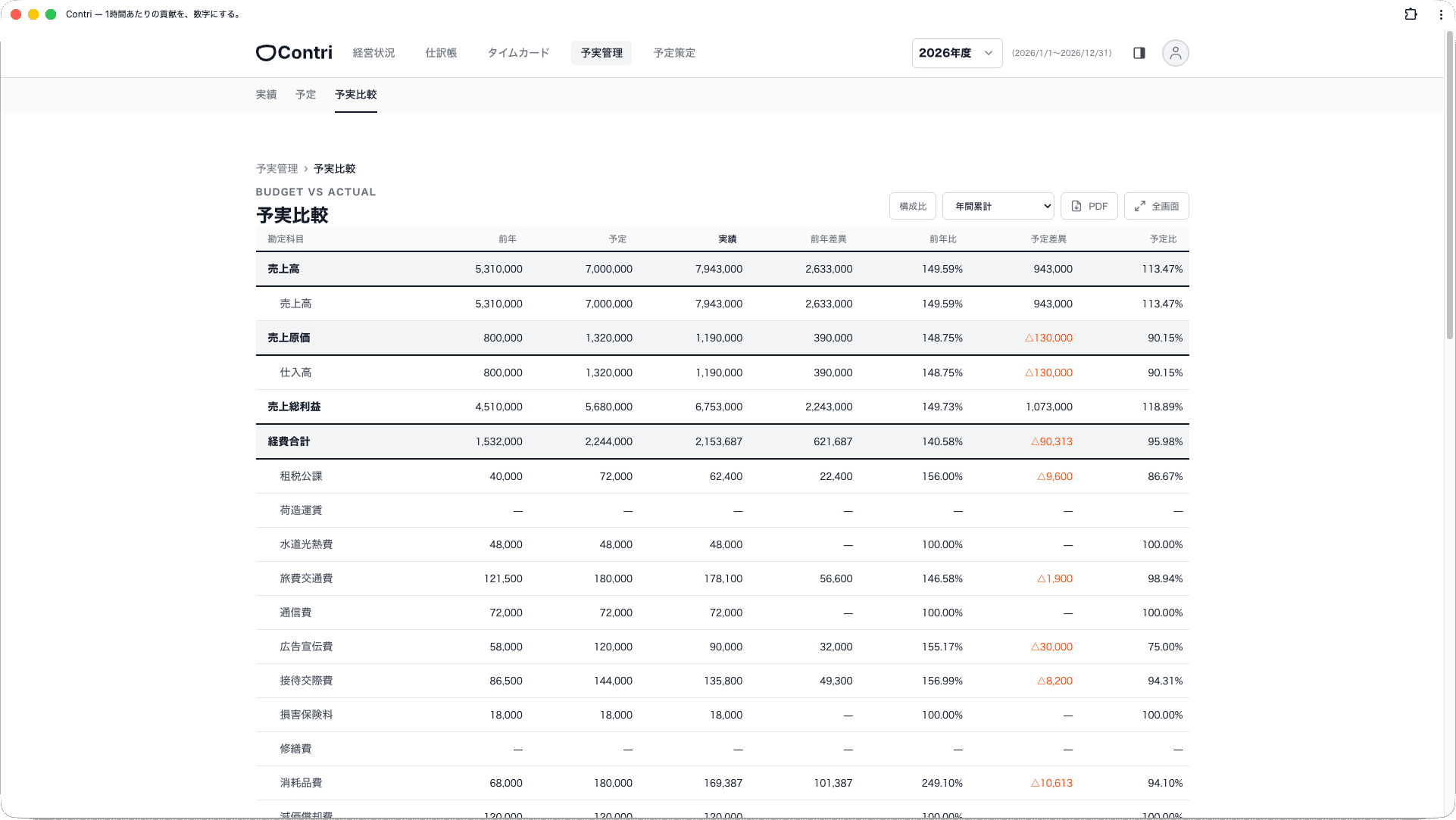Click the 249.10% year-over-year value
This screenshot has width=1456, height=820.
tap(942, 783)
